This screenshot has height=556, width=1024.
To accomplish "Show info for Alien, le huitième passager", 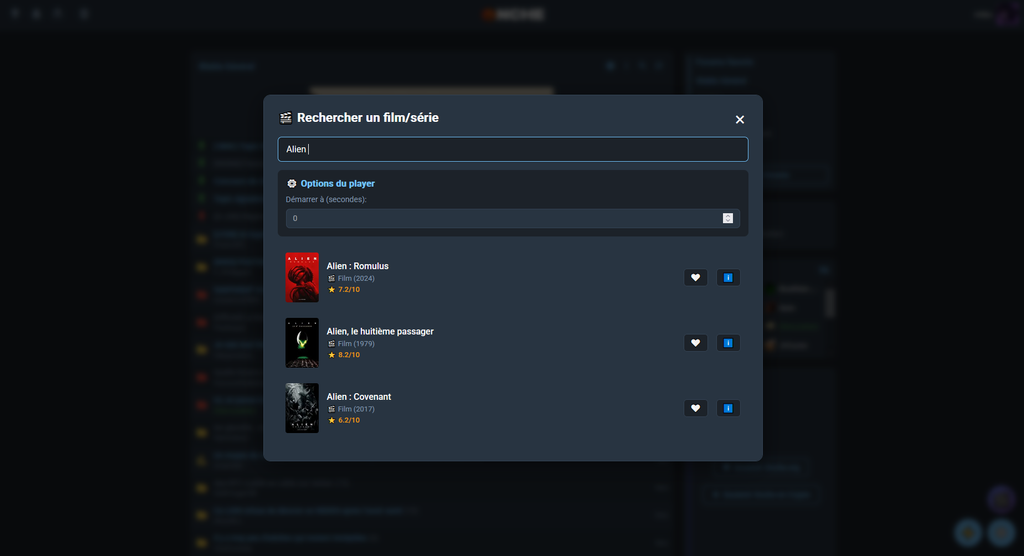I will pos(728,343).
